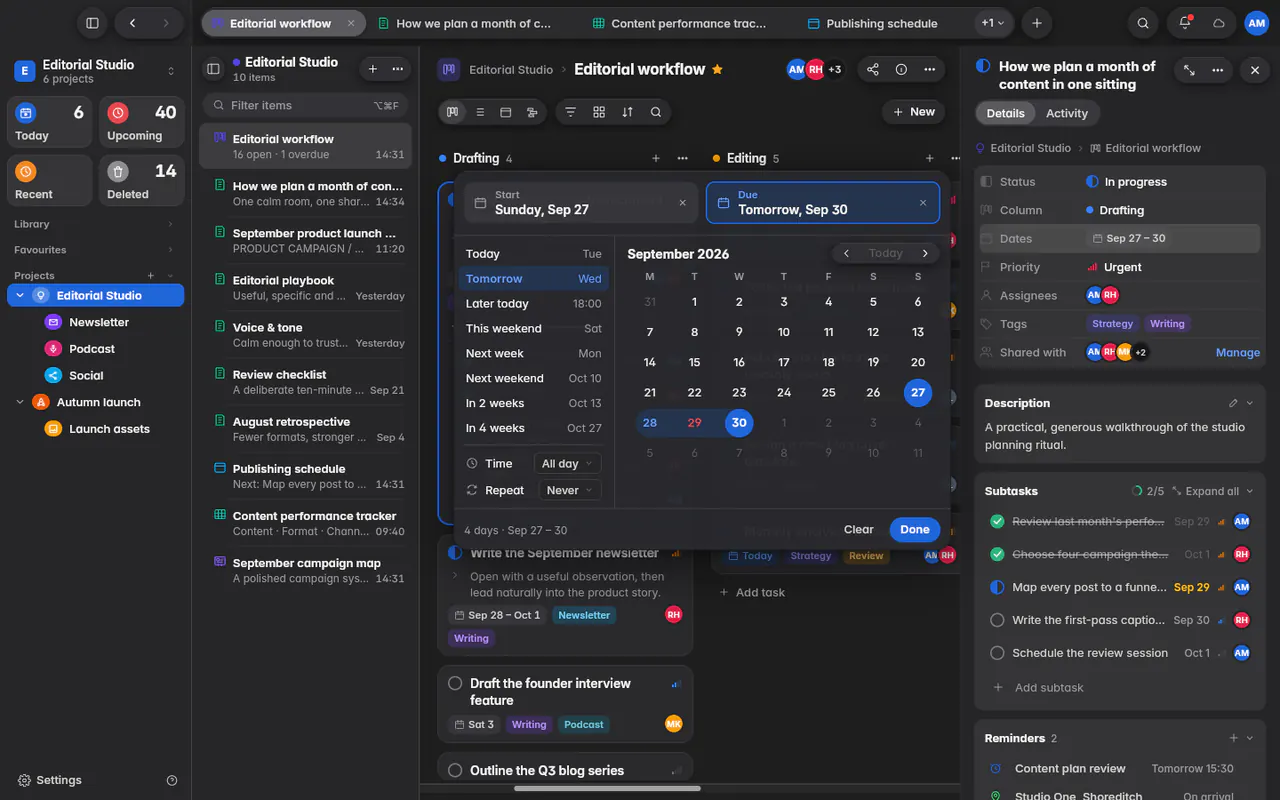Mark 'Draft the founder interview feature' complete
The image size is (1280, 800).
coord(455,683)
